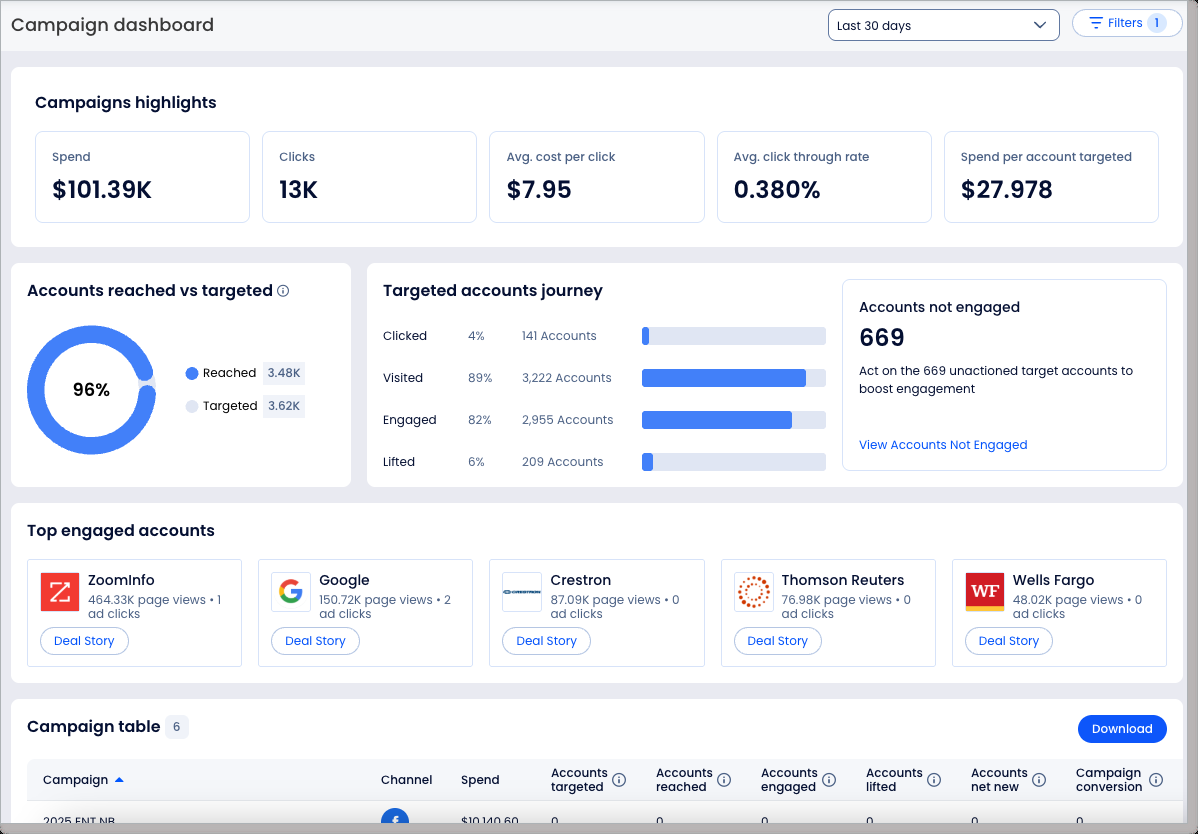The height and width of the screenshot is (834, 1198).
Task: Click the 141 Accounts clicked text
Action: [559, 336]
